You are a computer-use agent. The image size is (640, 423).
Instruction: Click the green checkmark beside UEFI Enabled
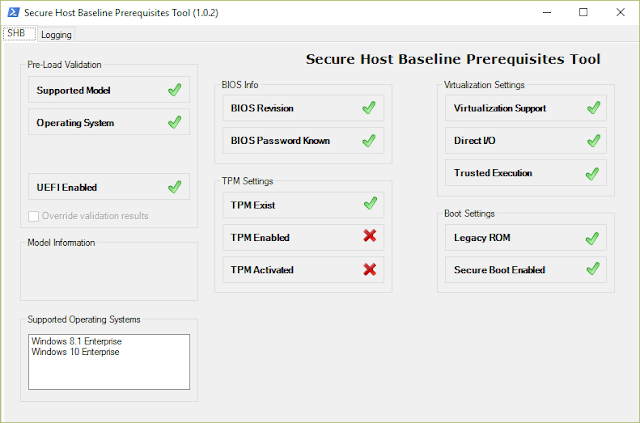[174, 186]
